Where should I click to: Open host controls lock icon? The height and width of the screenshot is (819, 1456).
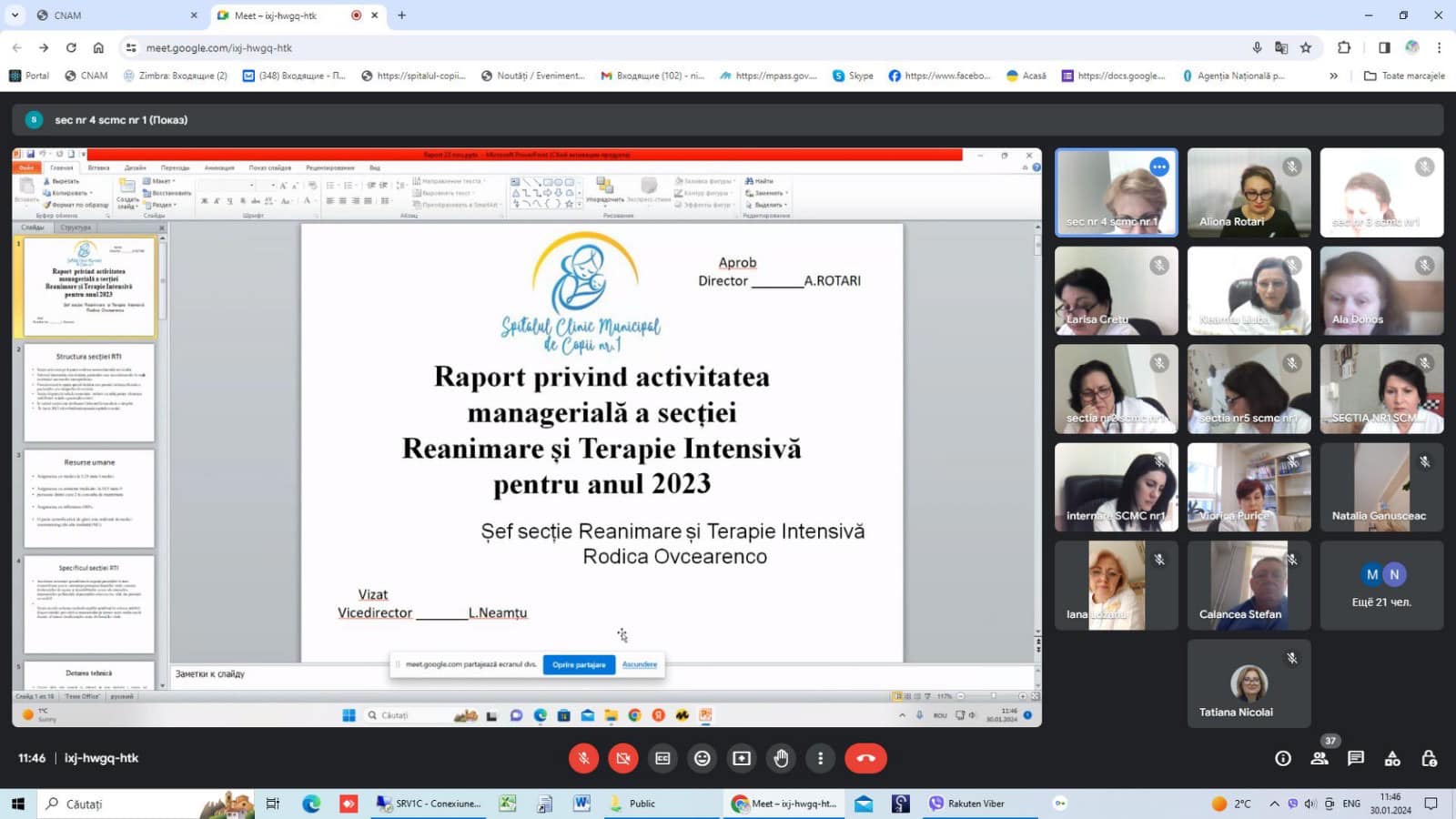1429,758
